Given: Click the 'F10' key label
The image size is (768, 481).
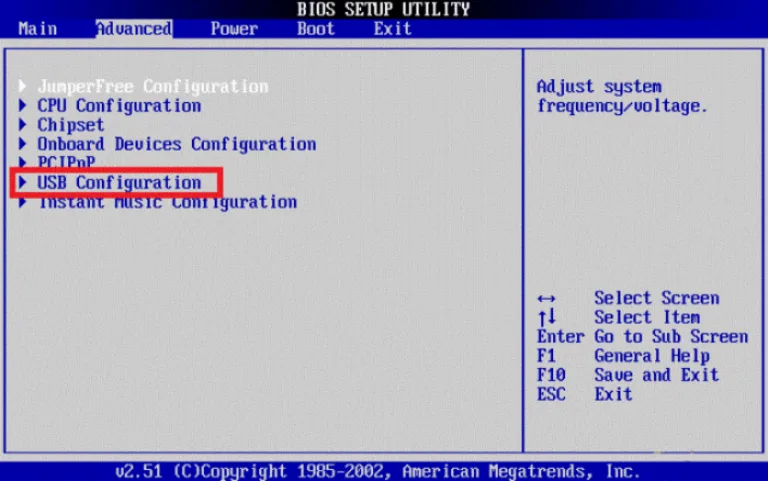Looking at the screenshot, I should (x=551, y=375).
